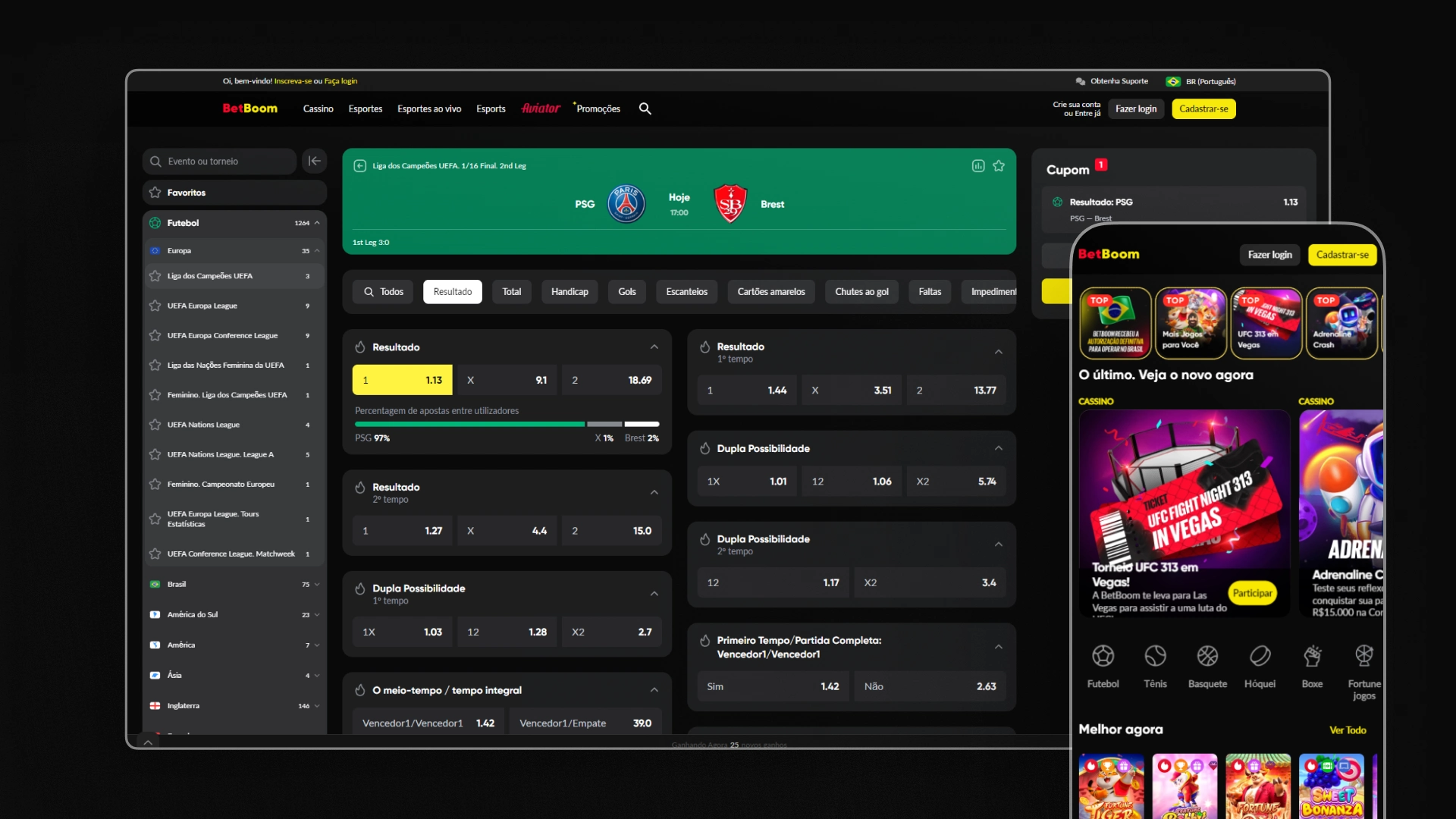Click Ver Todo link in mobile Melhor agora
1456x819 pixels.
(1348, 730)
